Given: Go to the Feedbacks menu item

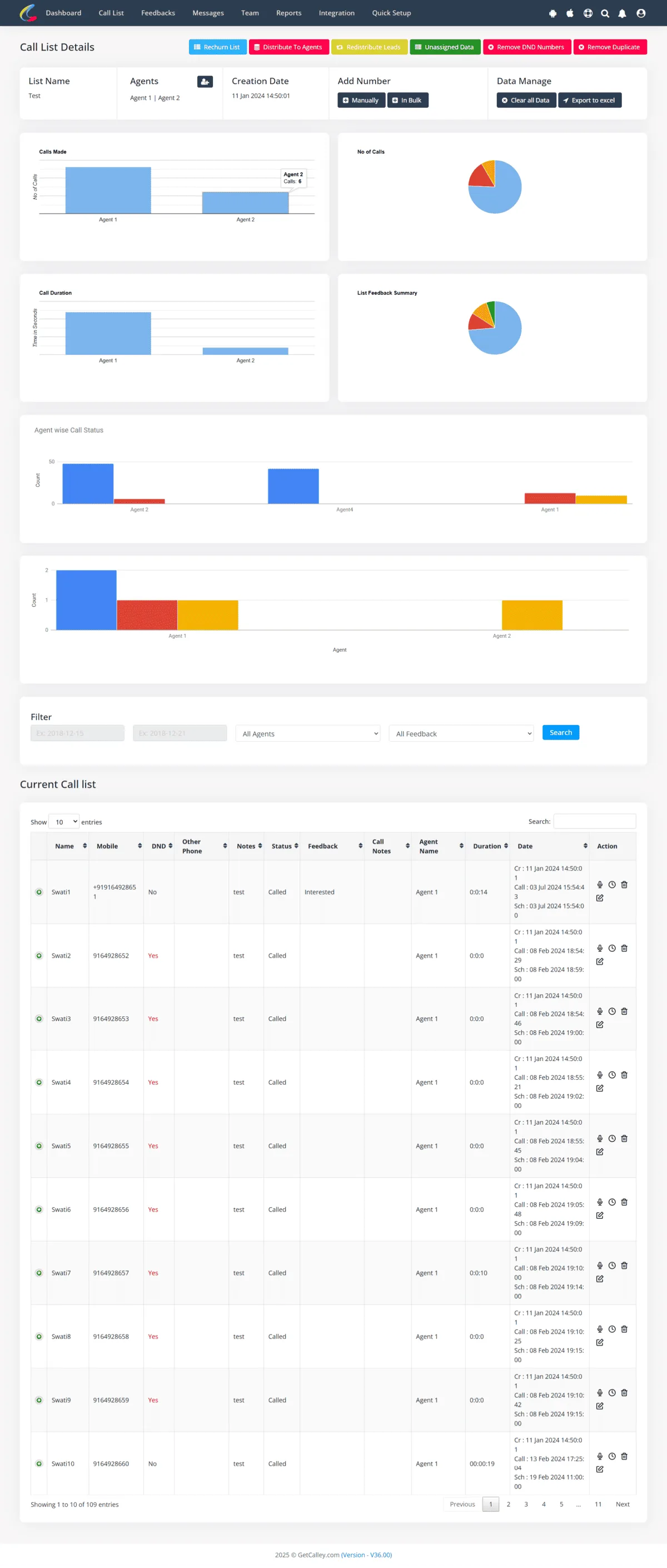Looking at the screenshot, I should (x=158, y=13).
